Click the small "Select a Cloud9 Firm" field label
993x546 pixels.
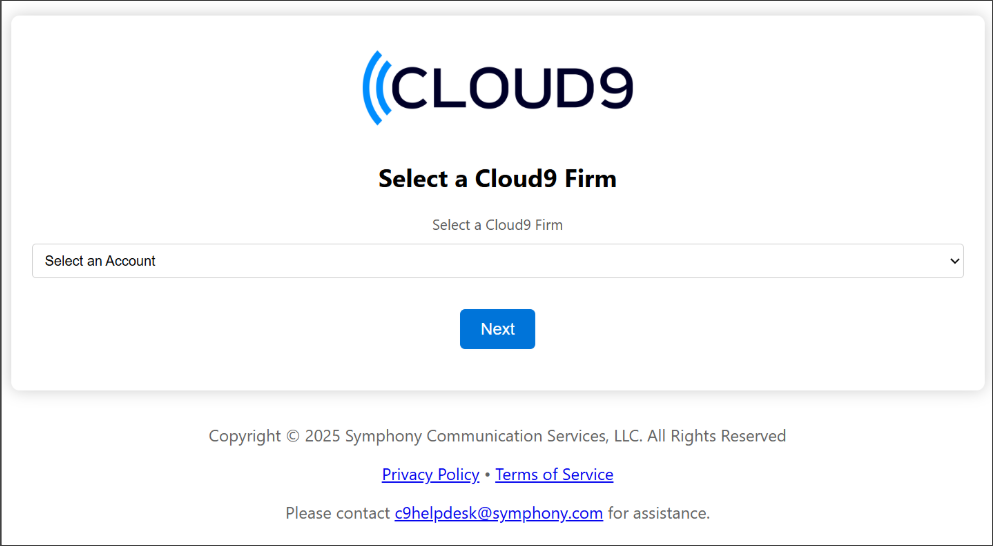click(497, 225)
